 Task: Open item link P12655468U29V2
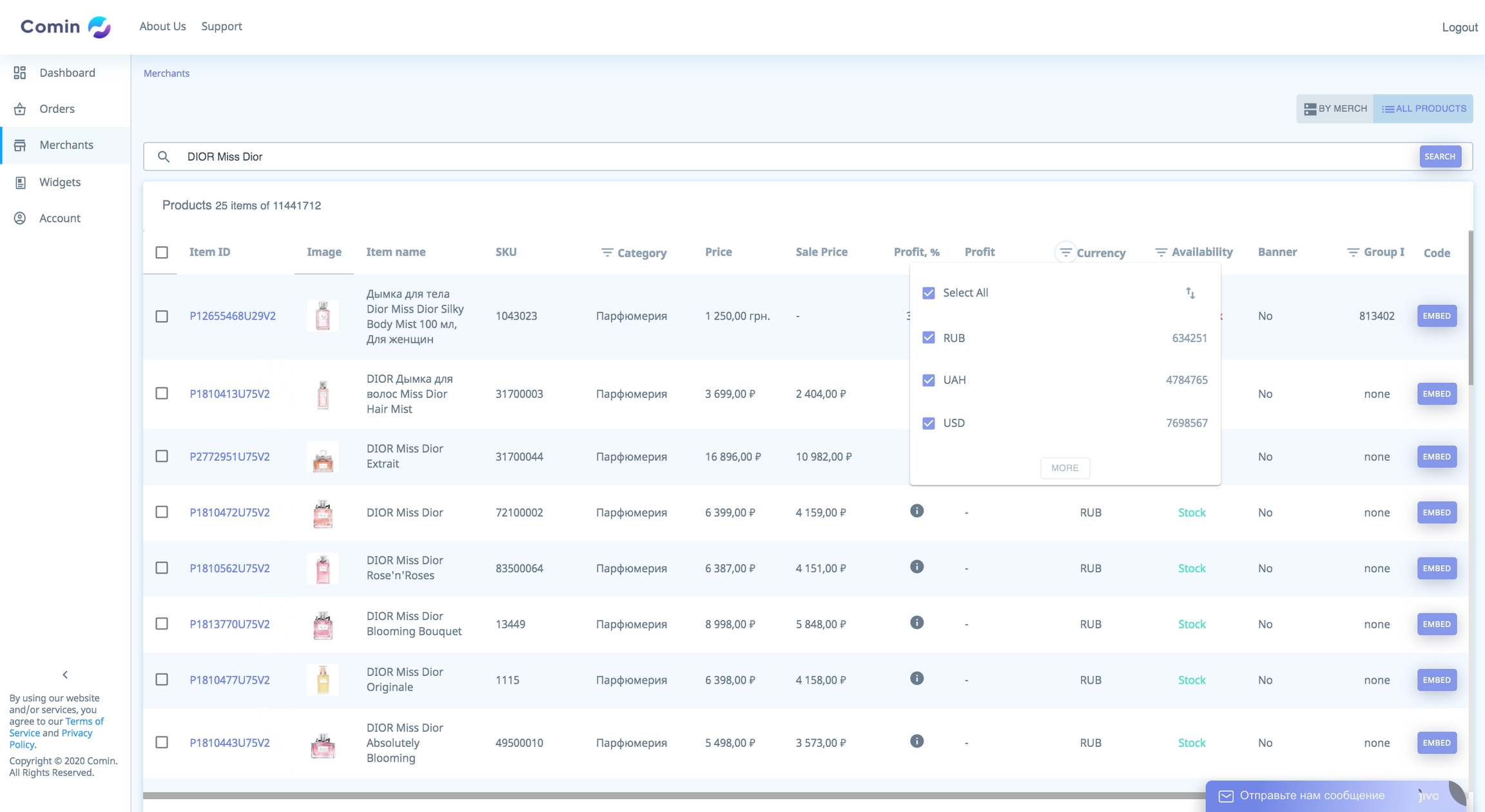233,316
